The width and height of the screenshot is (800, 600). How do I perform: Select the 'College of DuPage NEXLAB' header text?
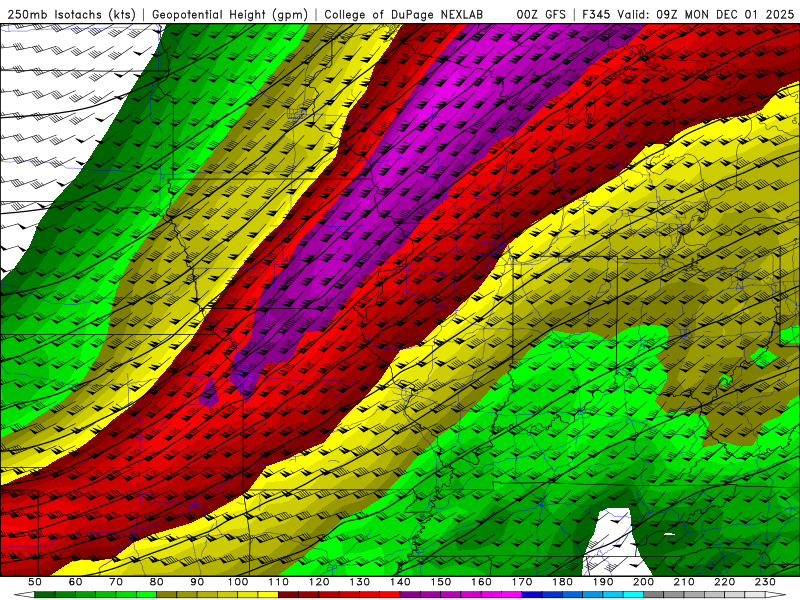click(x=403, y=14)
